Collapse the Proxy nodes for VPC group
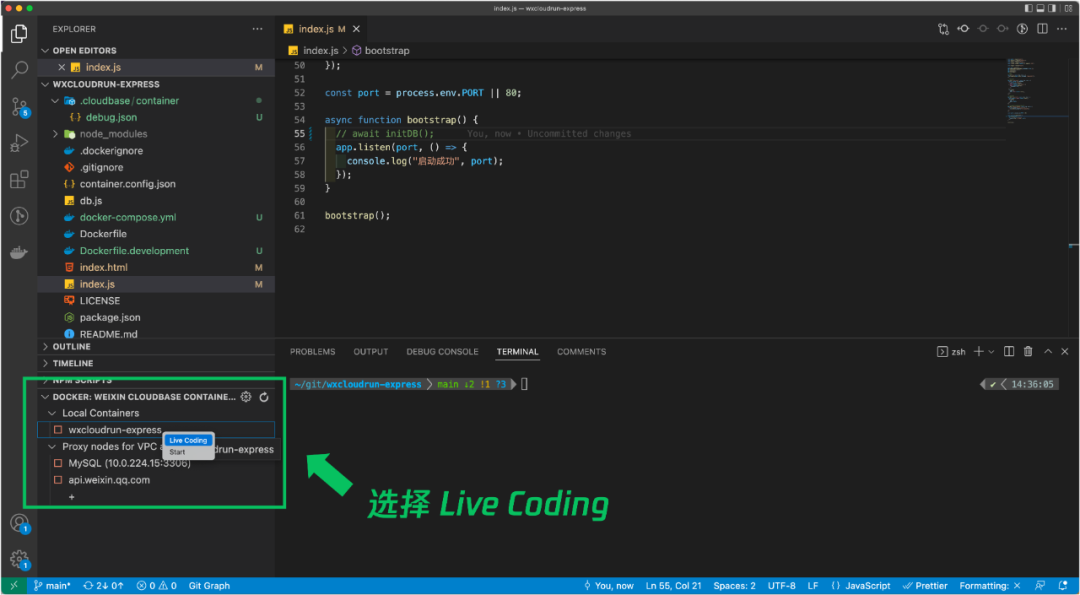 click(52, 446)
